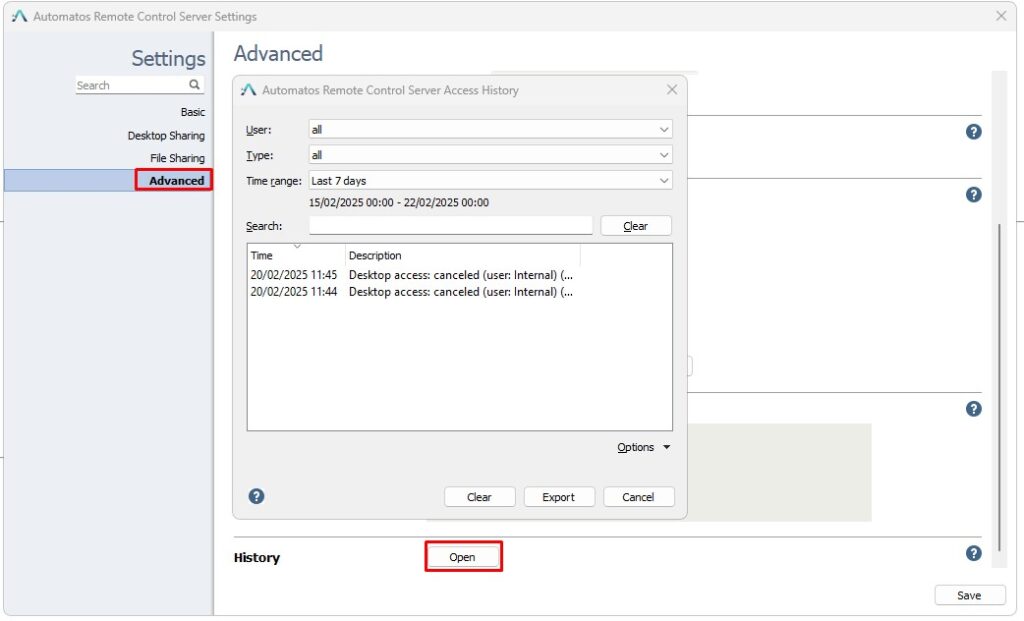
Task: Click the help icon in the topmost Advanced section
Action: (972, 131)
